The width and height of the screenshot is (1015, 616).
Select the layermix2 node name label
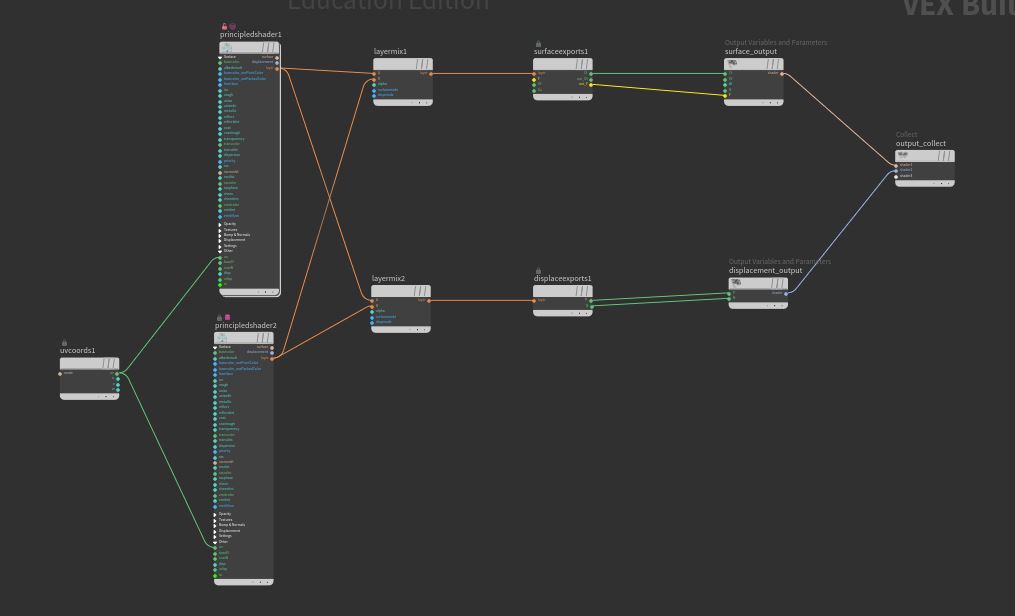(x=388, y=279)
